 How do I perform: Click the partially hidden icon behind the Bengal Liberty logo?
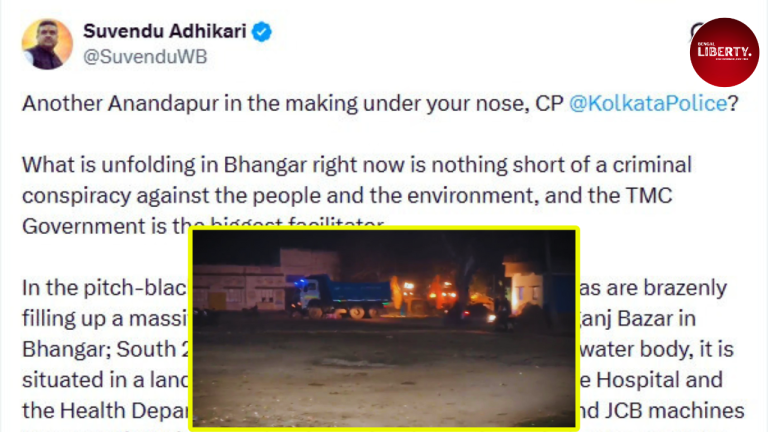coord(695,31)
